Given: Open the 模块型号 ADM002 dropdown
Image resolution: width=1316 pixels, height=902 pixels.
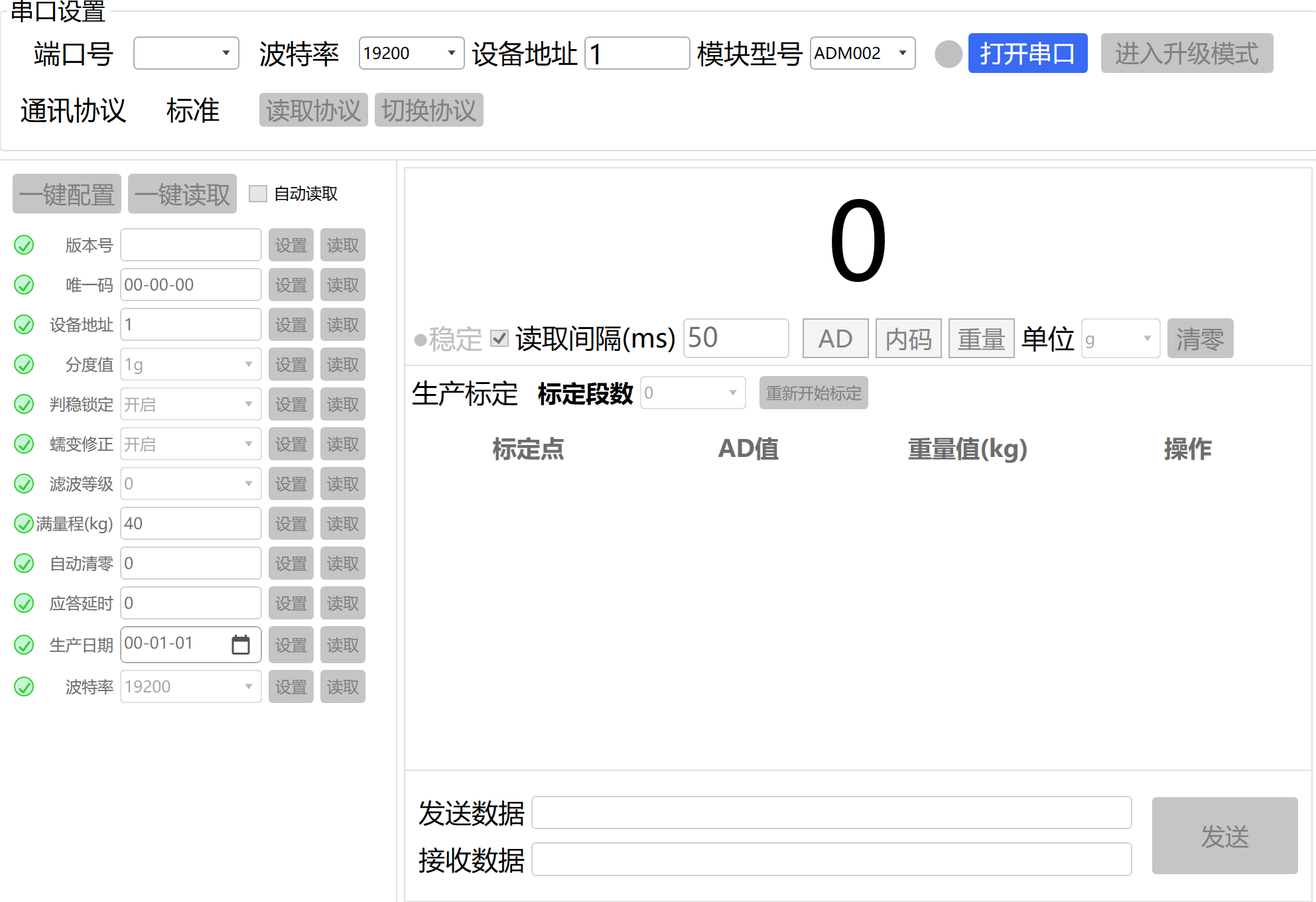Looking at the screenshot, I should [x=862, y=53].
